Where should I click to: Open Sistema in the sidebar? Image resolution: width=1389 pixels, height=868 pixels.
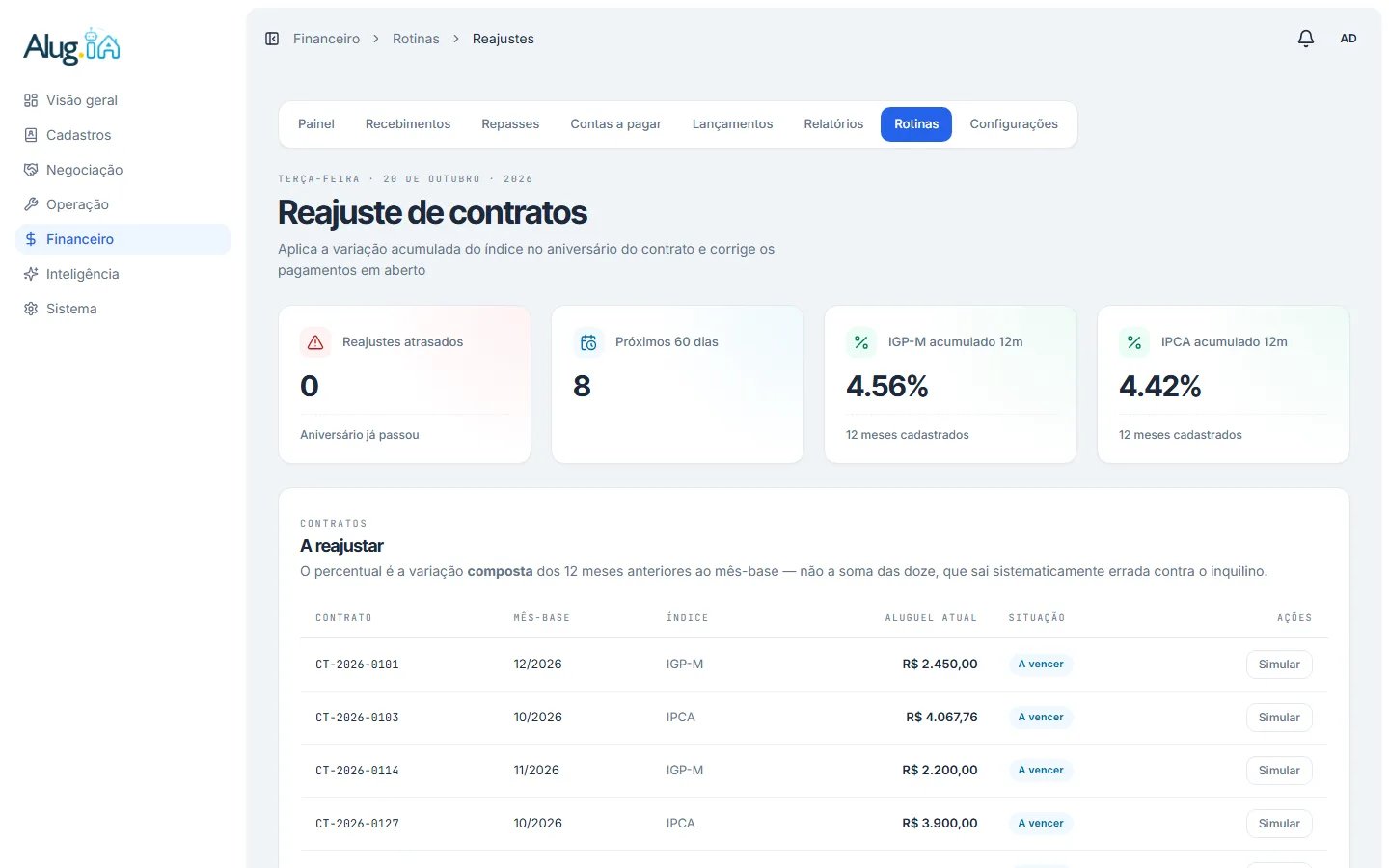123,309
